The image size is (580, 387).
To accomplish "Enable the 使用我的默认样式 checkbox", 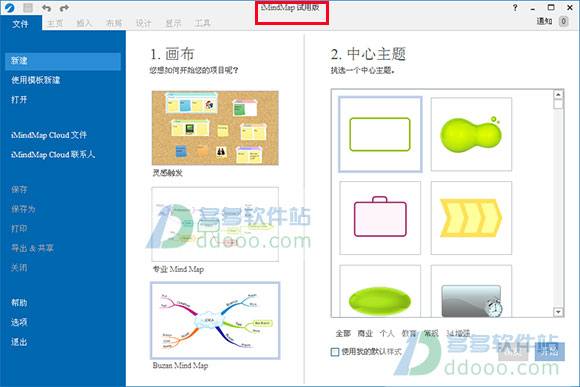I will [x=335, y=352].
